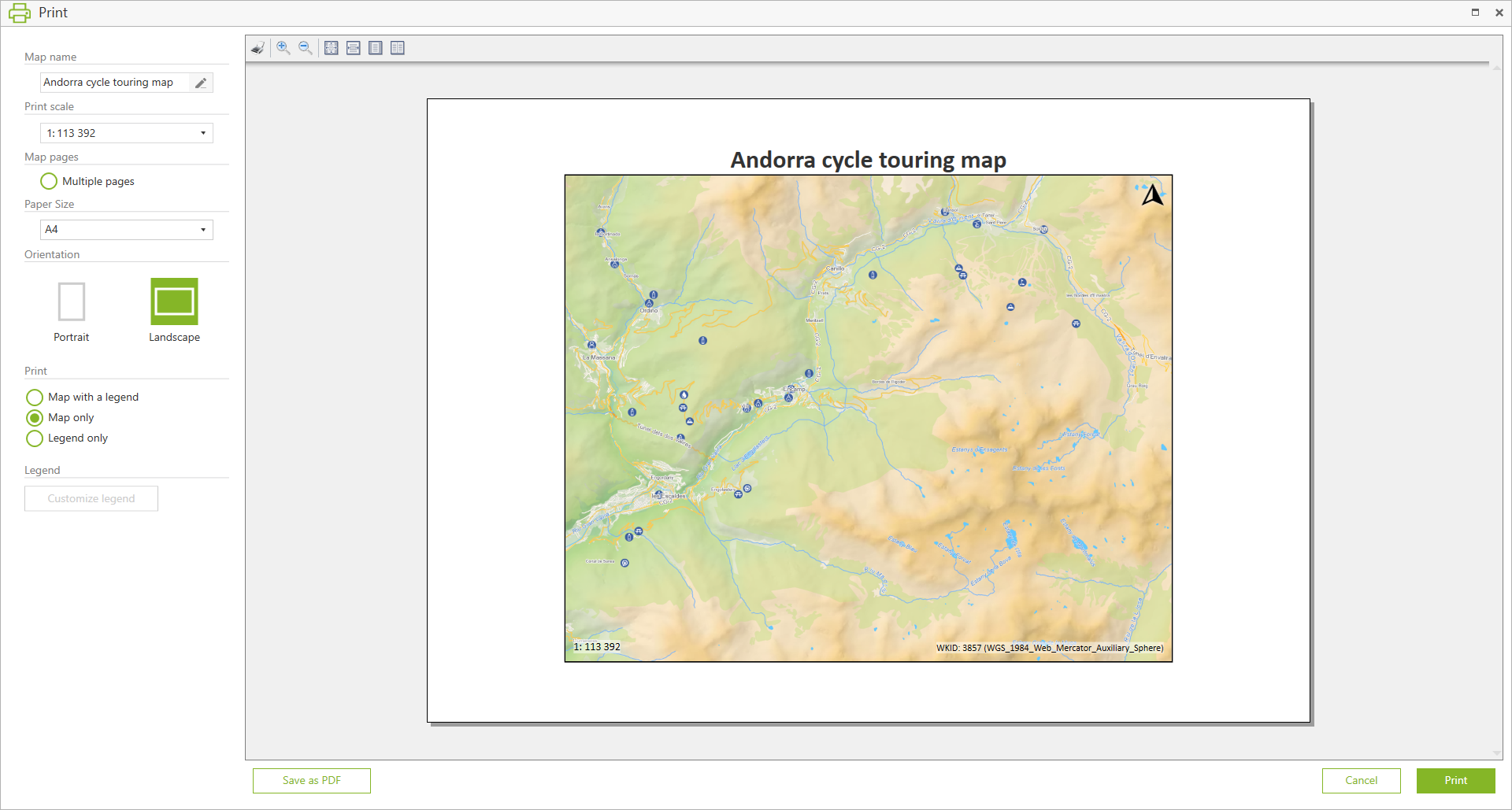Cancel the print dialog

click(1361, 780)
